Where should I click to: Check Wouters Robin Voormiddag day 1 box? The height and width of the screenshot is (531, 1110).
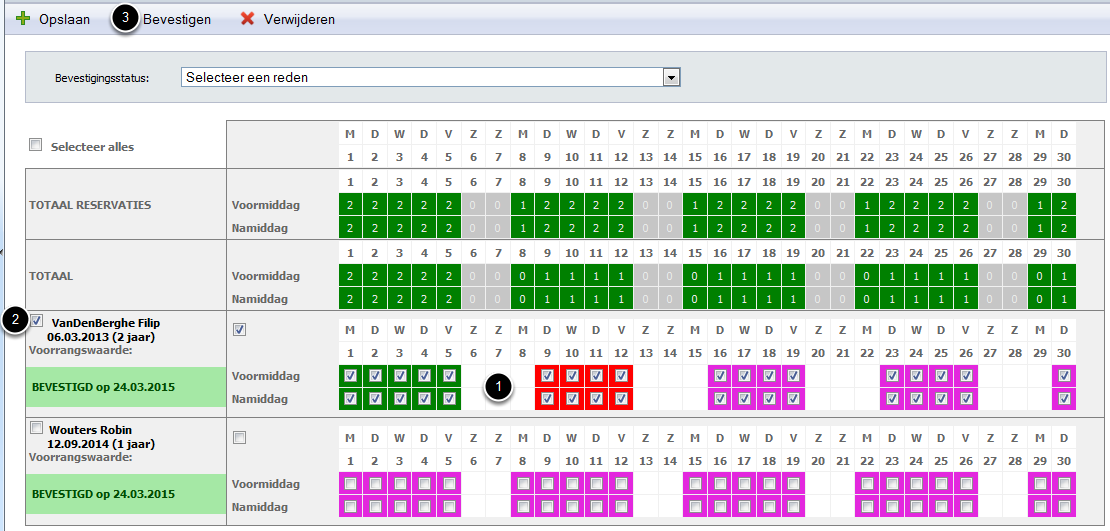tap(349, 483)
